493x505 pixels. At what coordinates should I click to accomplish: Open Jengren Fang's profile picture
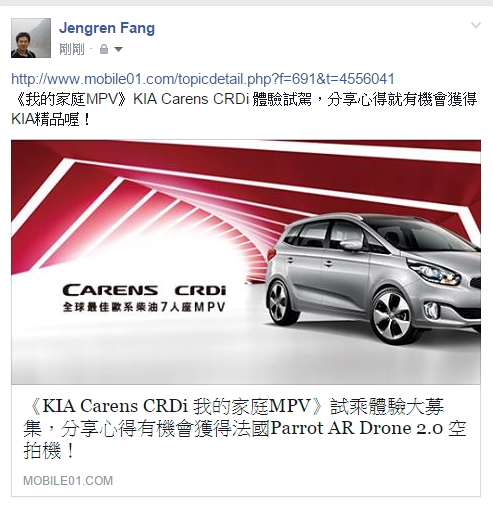coord(31,38)
